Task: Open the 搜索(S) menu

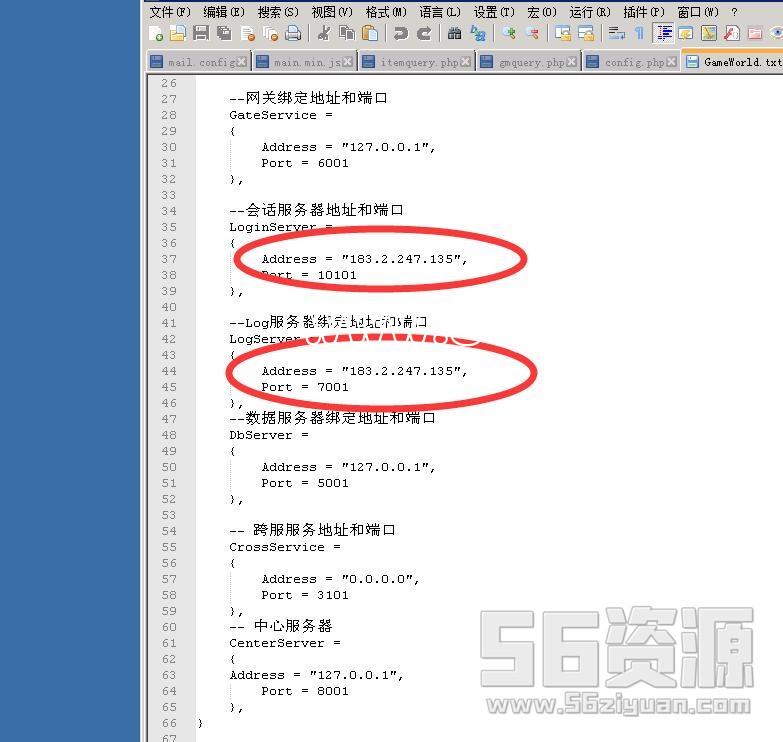Action: 277,12
